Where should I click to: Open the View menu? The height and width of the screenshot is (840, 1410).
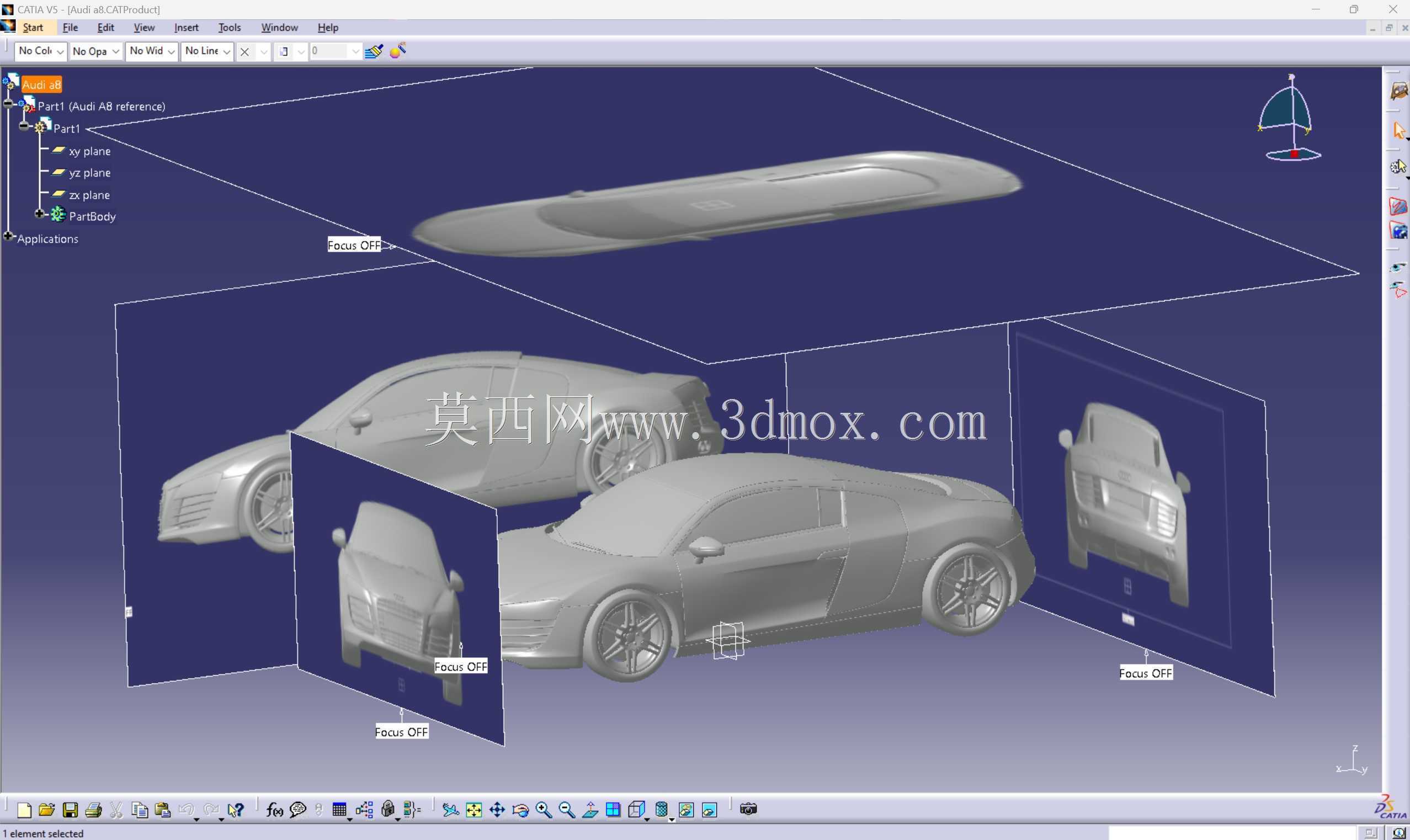click(x=143, y=27)
